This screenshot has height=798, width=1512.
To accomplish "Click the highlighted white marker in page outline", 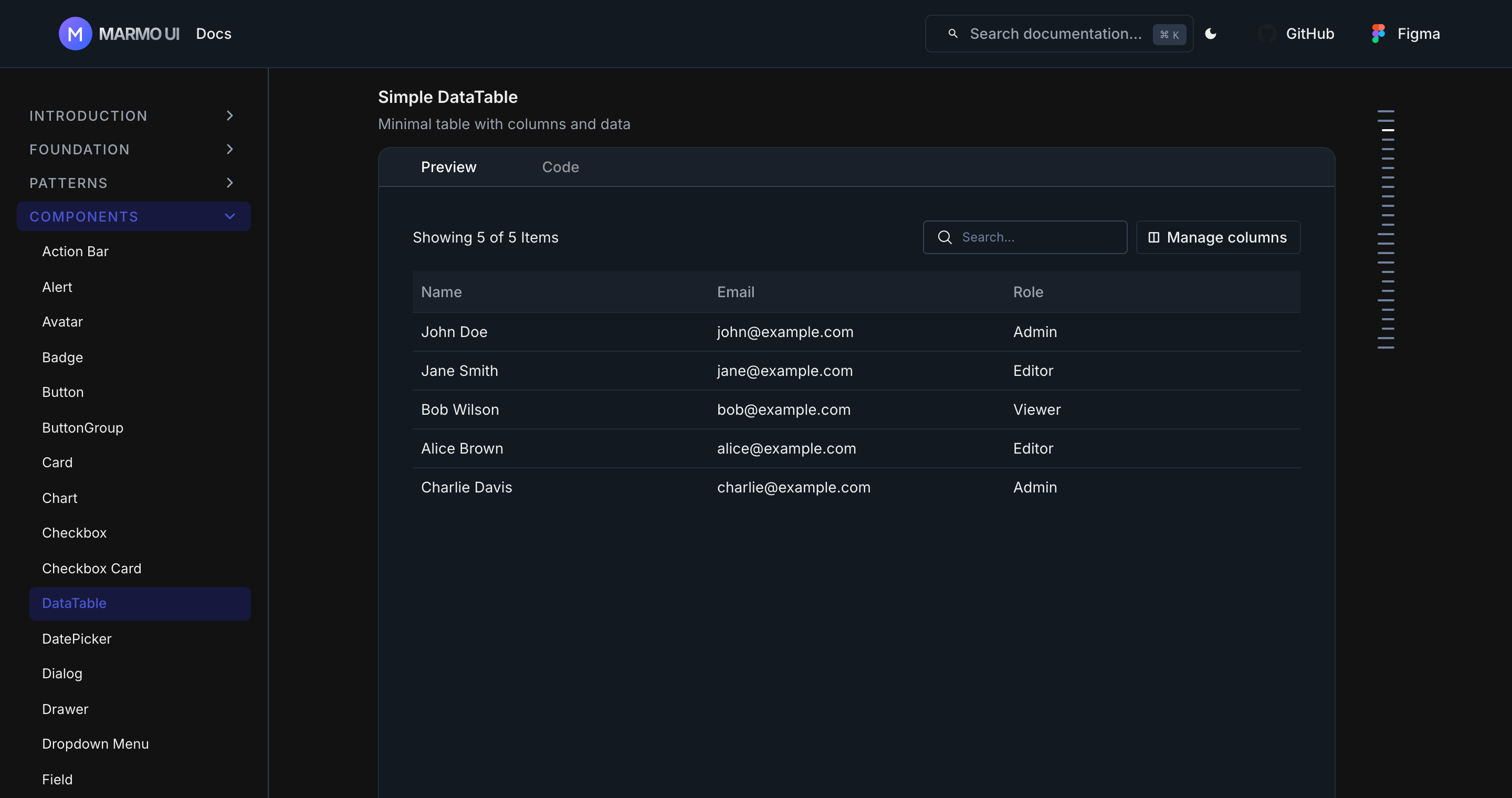I will [1388, 130].
